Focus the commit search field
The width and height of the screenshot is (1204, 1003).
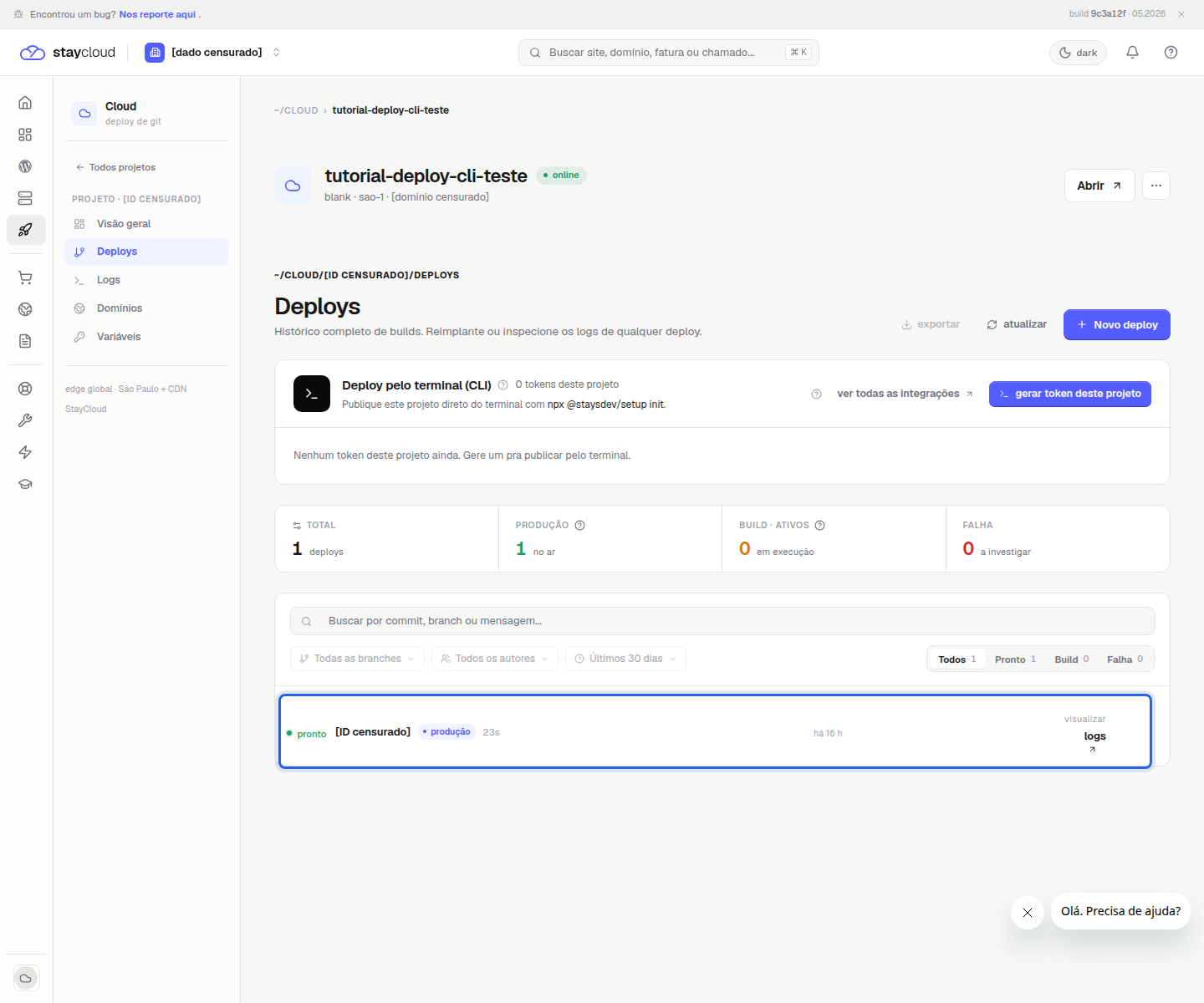pyautogui.click(x=722, y=621)
